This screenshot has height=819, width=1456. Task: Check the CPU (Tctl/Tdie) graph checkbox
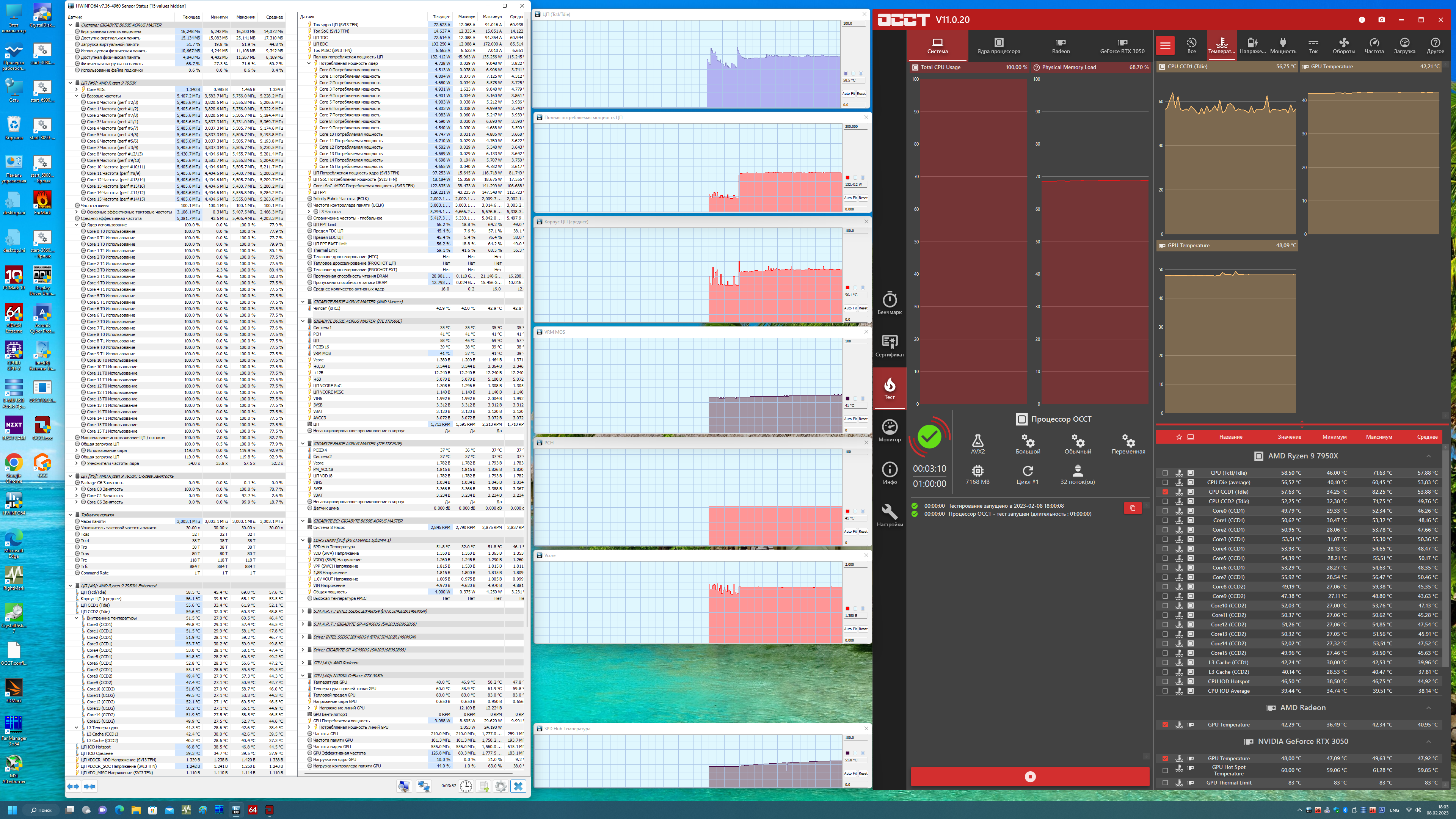1165,473
